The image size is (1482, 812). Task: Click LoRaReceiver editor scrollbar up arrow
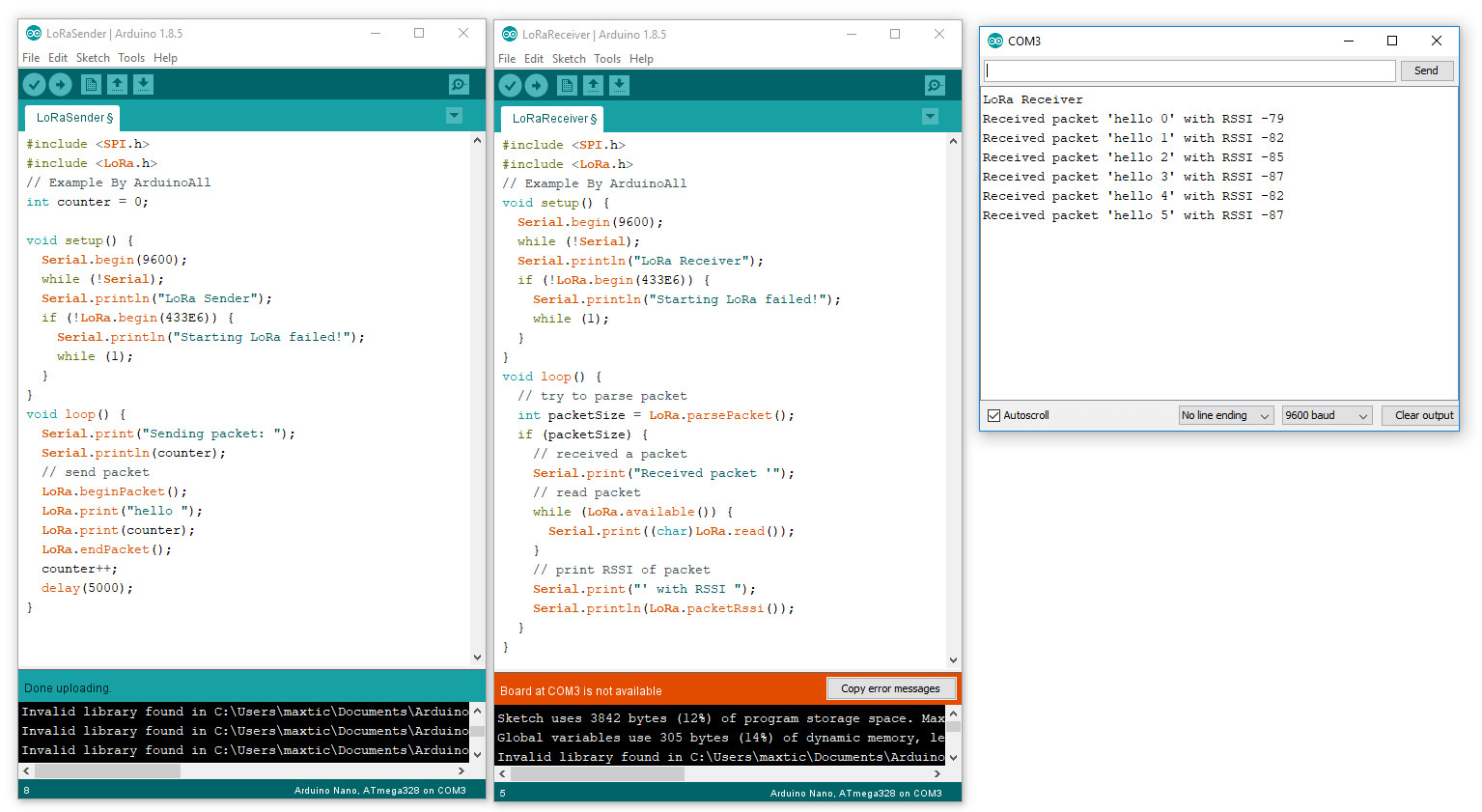coord(953,142)
